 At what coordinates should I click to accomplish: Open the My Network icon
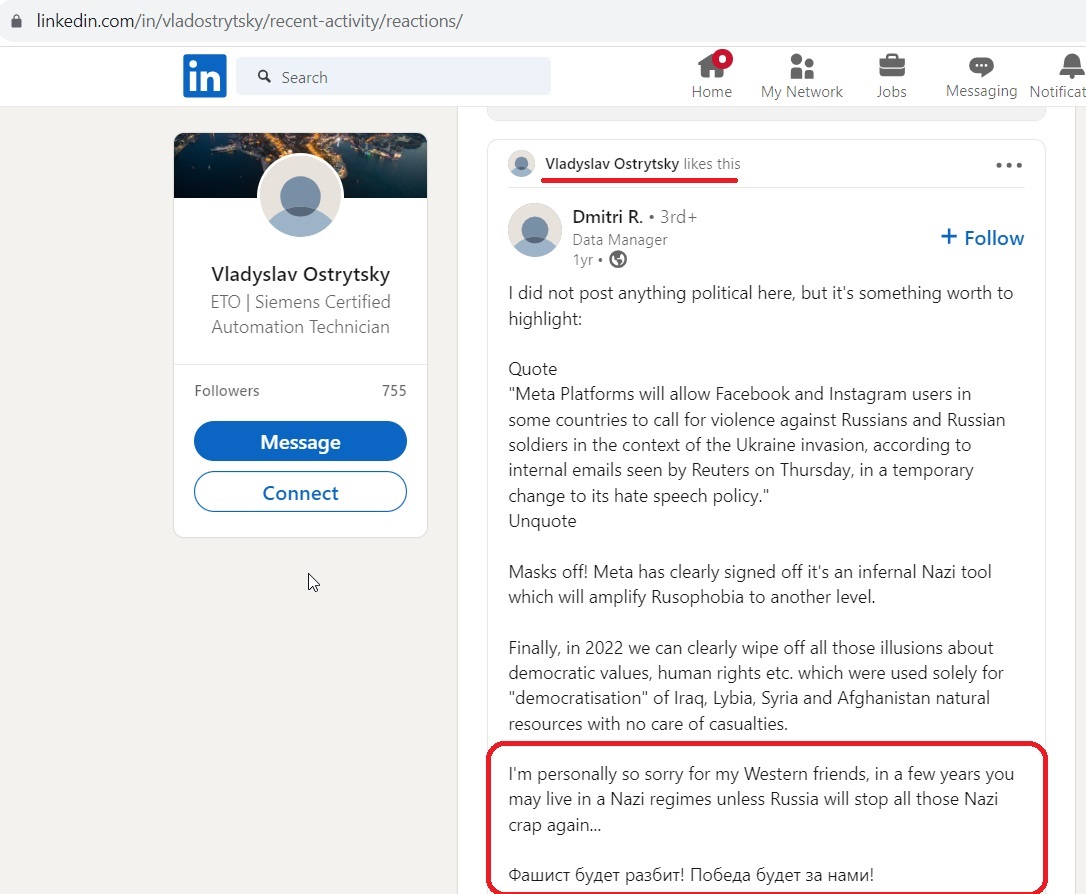coord(801,66)
